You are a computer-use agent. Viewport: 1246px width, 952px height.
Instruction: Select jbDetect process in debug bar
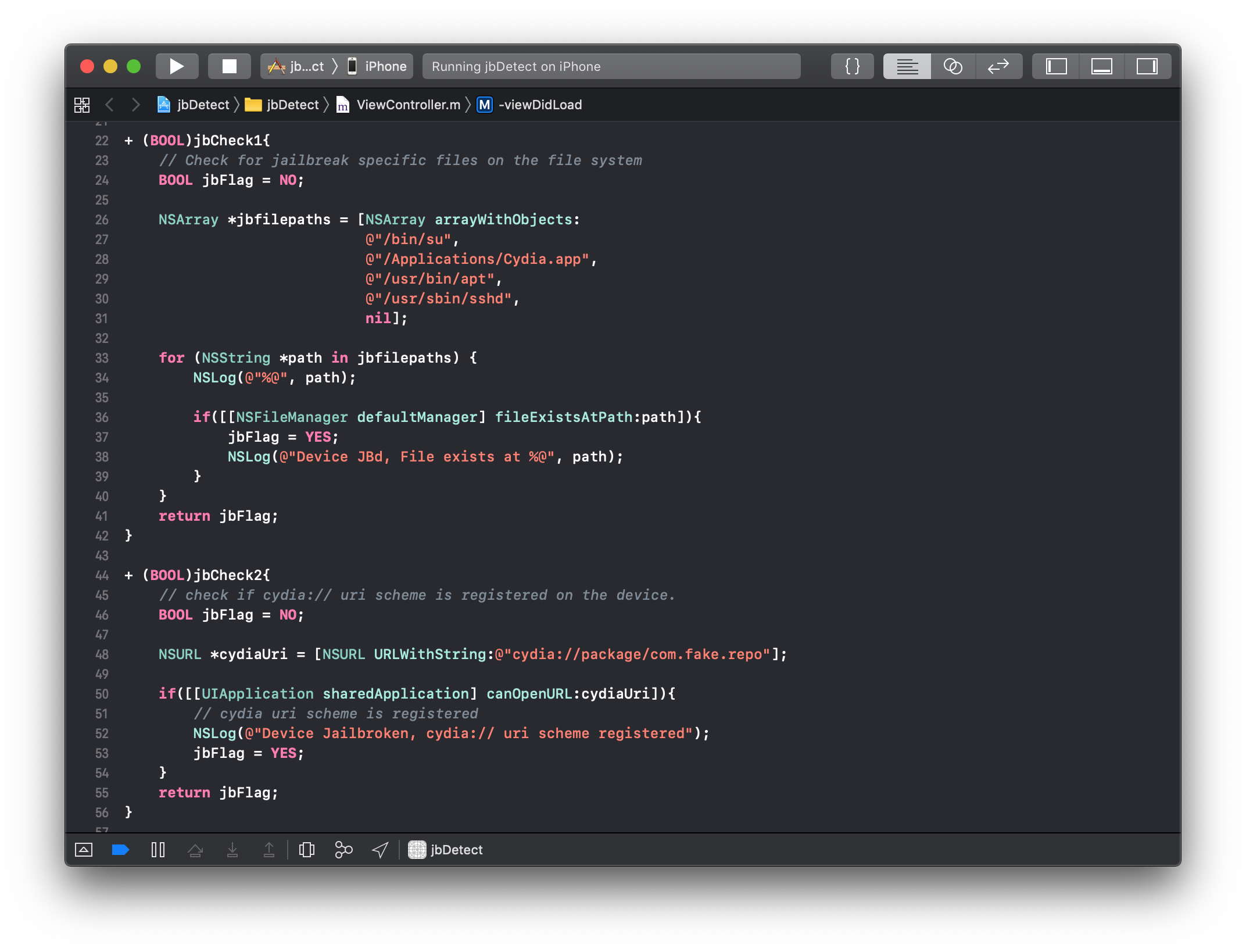click(446, 850)
